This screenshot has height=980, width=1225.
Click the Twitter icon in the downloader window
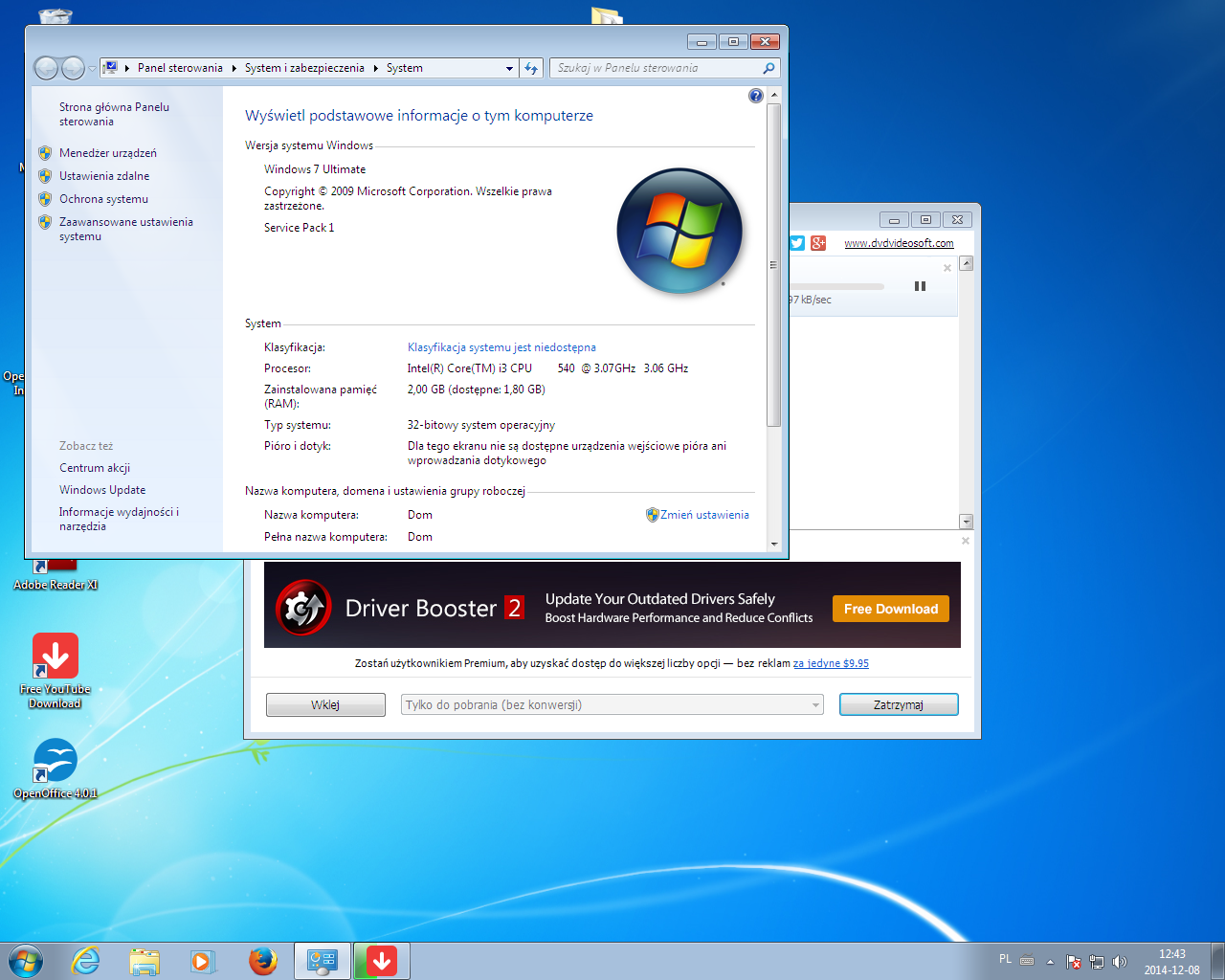click(796, 243)
